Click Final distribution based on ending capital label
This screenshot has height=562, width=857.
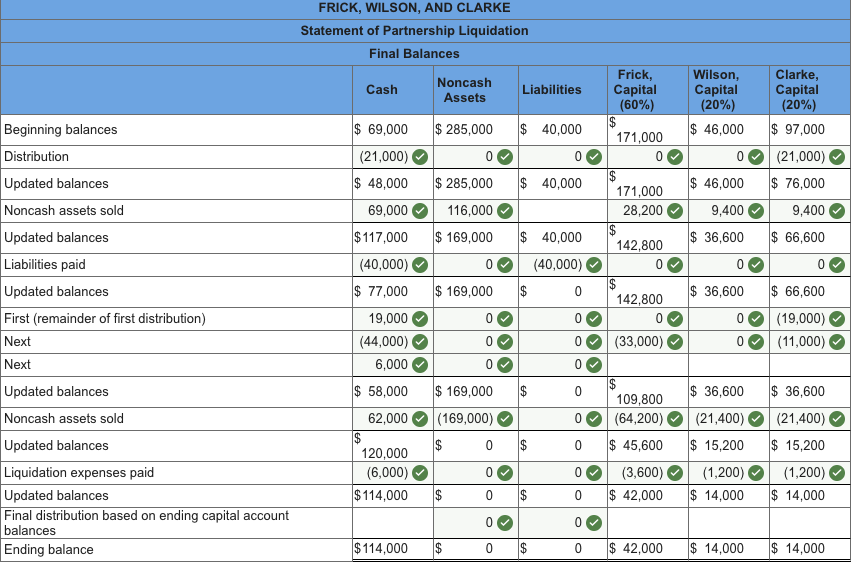[x=146, y=523]
